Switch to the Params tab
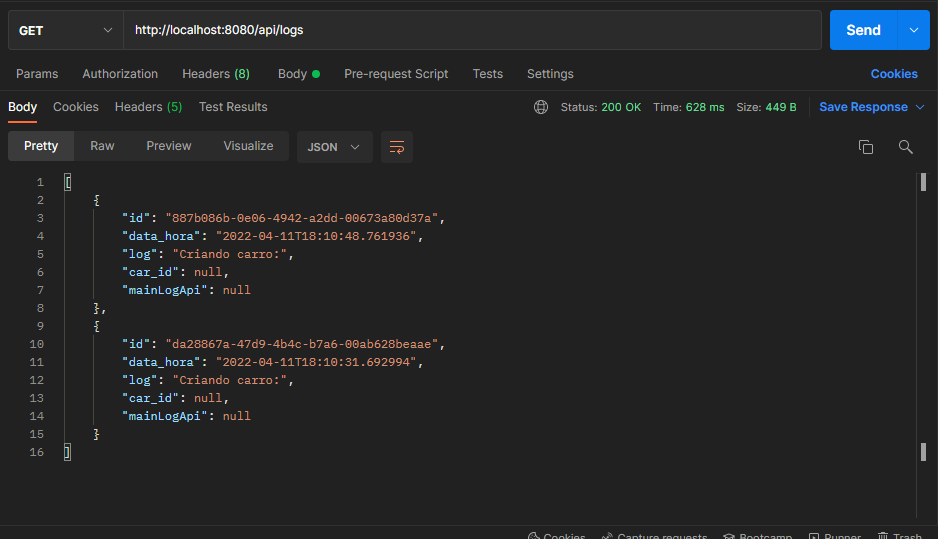 37,74
